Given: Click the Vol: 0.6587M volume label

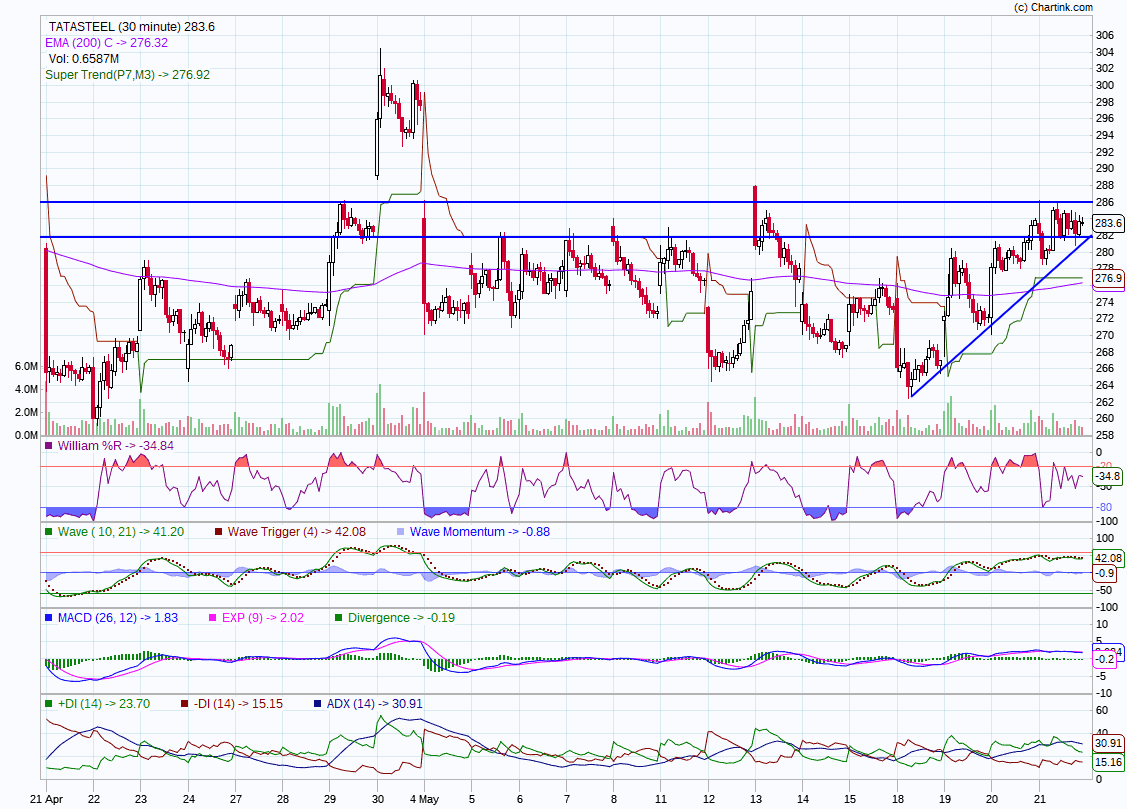Looking at the screenshot, I should [x=84, y=59].
